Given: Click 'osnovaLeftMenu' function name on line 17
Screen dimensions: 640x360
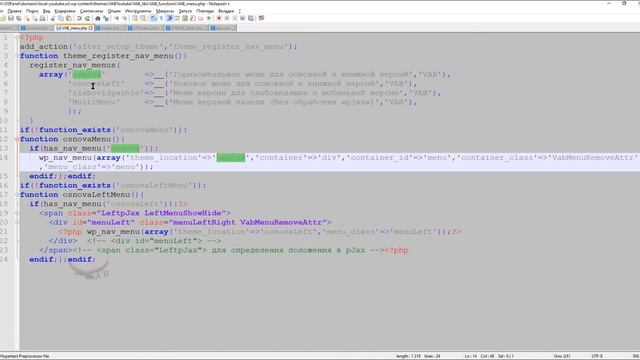Looking at the screenshot, I should (x=96, y=195).
